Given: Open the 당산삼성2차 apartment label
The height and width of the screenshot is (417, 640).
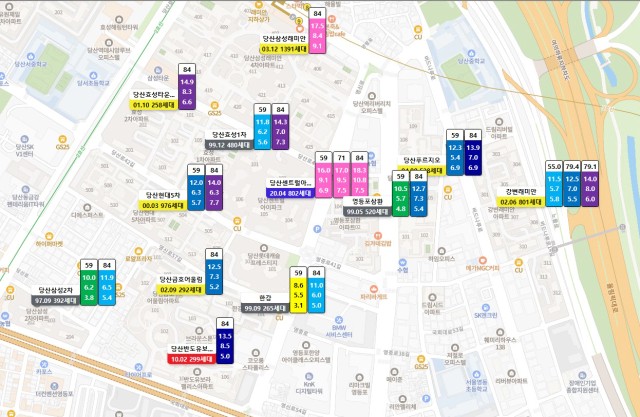Looking at the screenshot, I should (56, 291).
